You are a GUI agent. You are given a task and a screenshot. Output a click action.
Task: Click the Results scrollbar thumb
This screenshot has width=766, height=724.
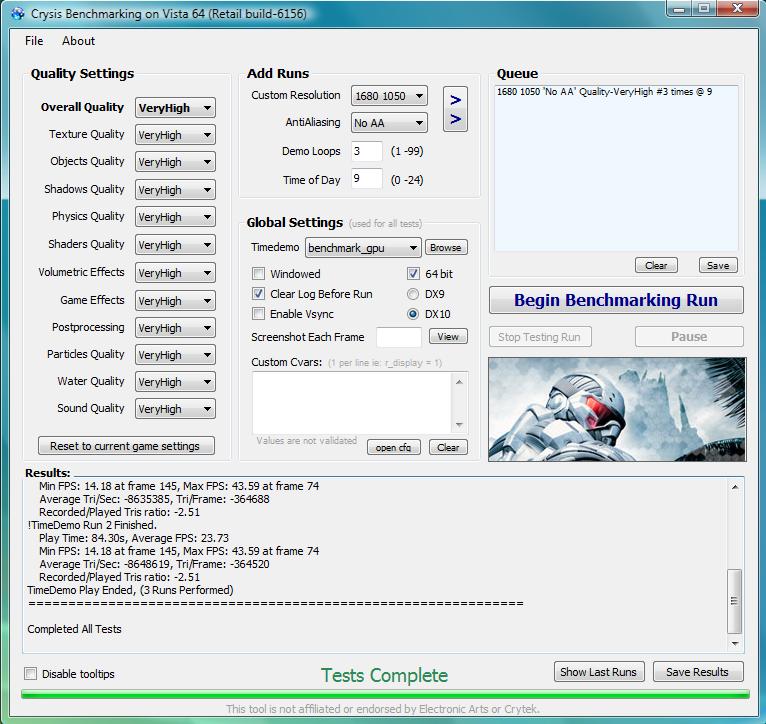pyautogui.click(x=734, y=601)
